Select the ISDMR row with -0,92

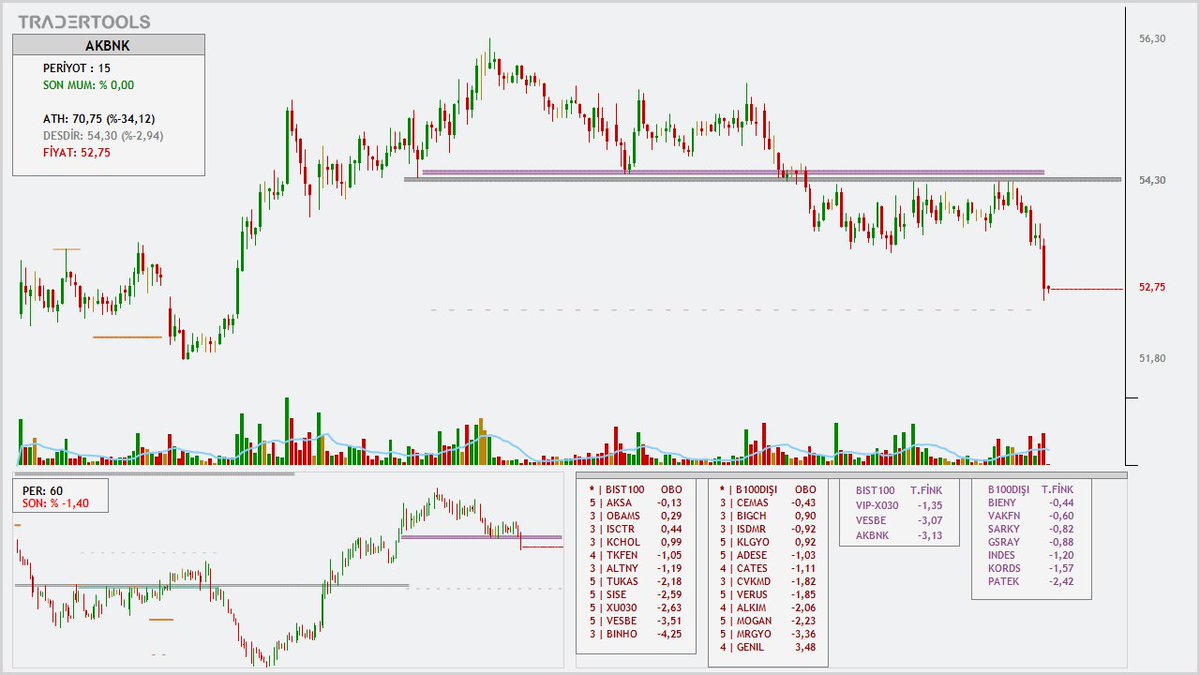click(768, 528)
